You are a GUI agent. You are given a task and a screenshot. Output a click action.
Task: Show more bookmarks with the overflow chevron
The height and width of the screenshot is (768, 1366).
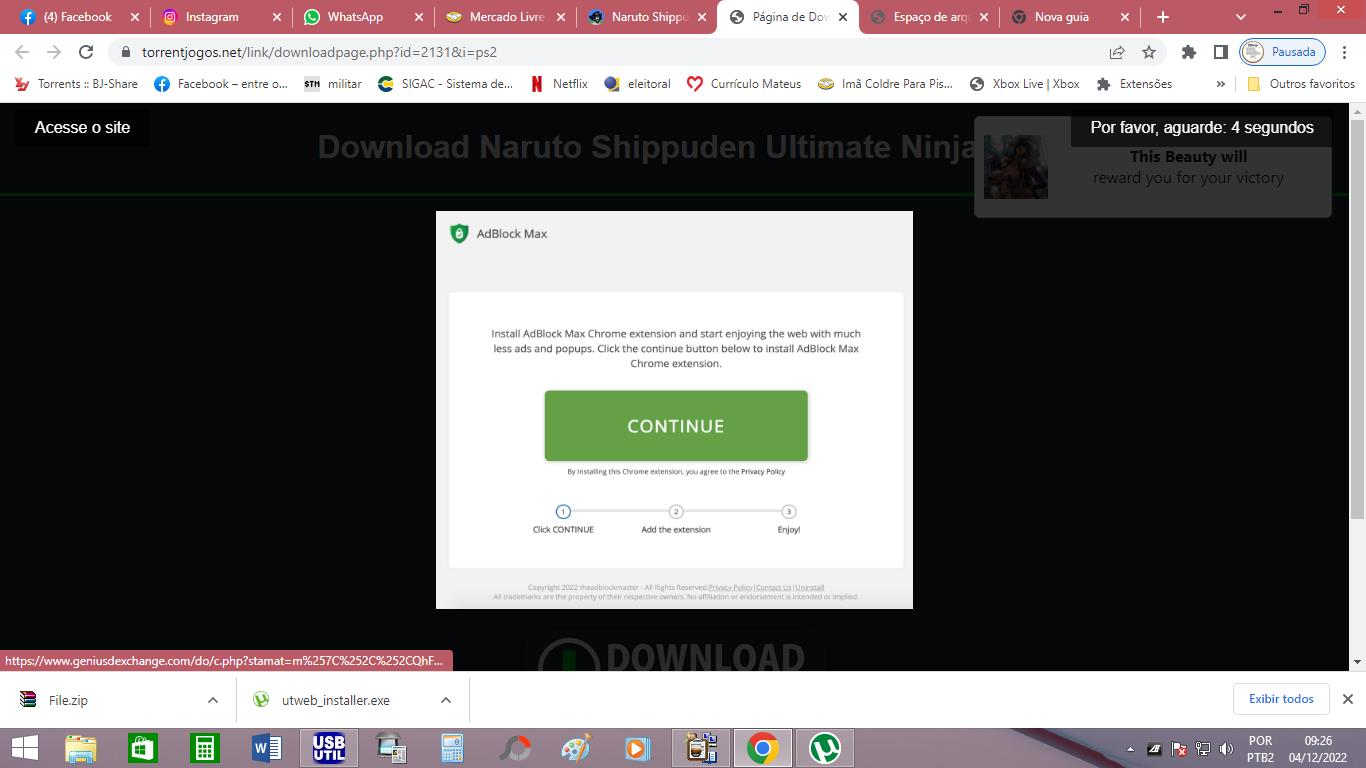(x=1220, y=84)
